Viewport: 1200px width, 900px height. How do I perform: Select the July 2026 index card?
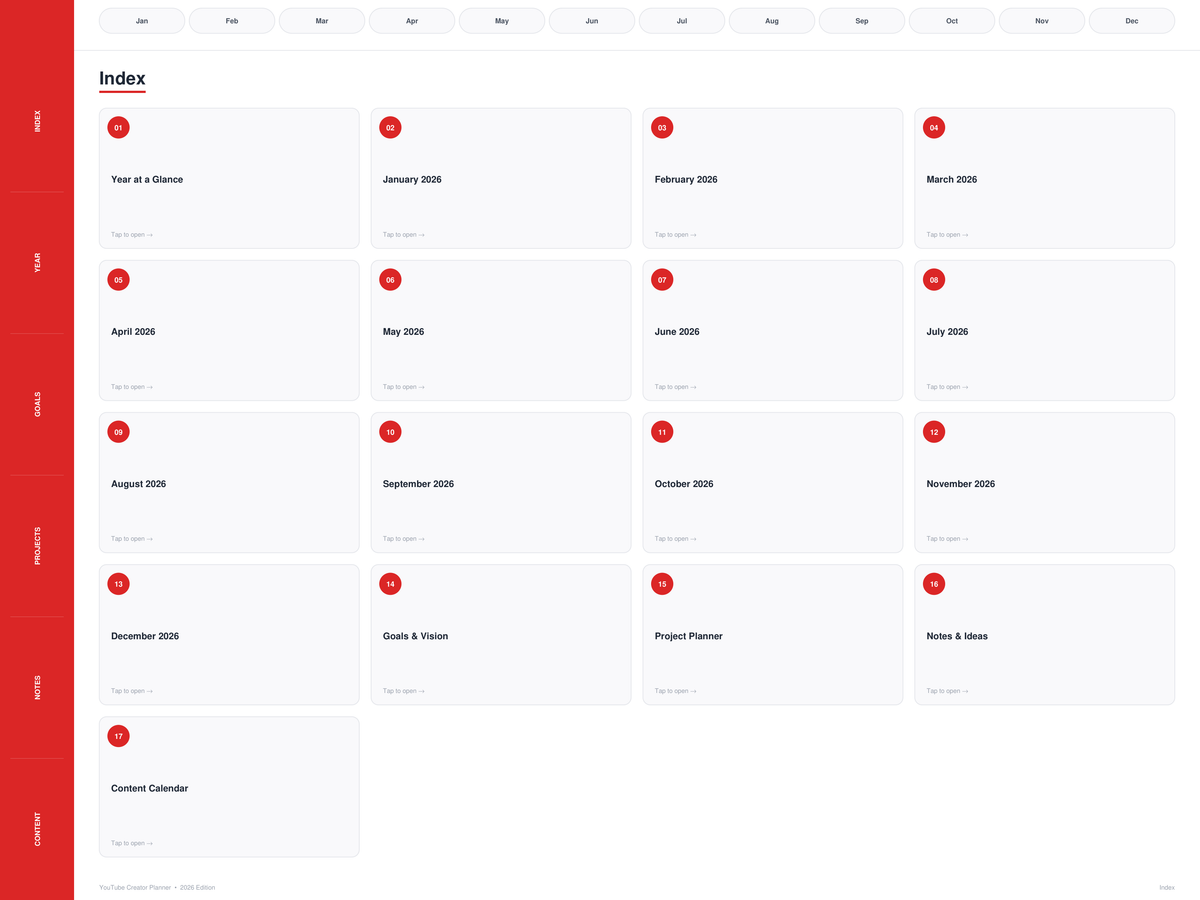coord(1045,330)
